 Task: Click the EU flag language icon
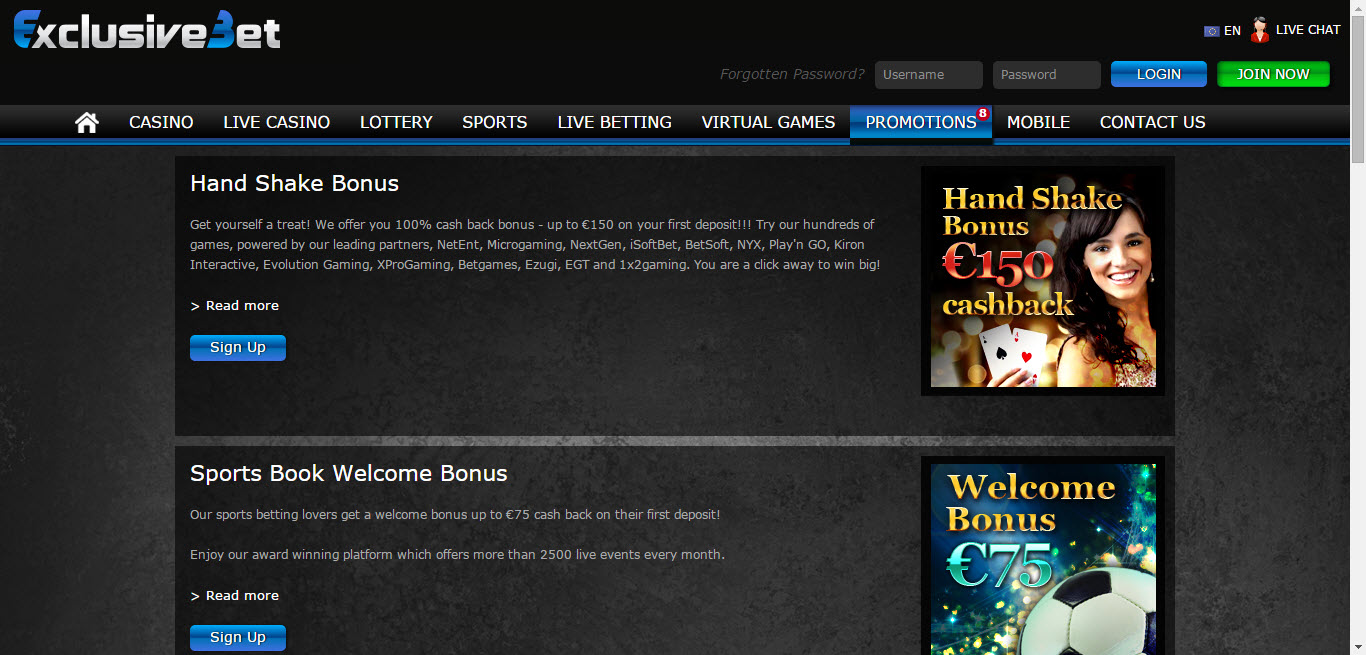tap(1211, 31)
